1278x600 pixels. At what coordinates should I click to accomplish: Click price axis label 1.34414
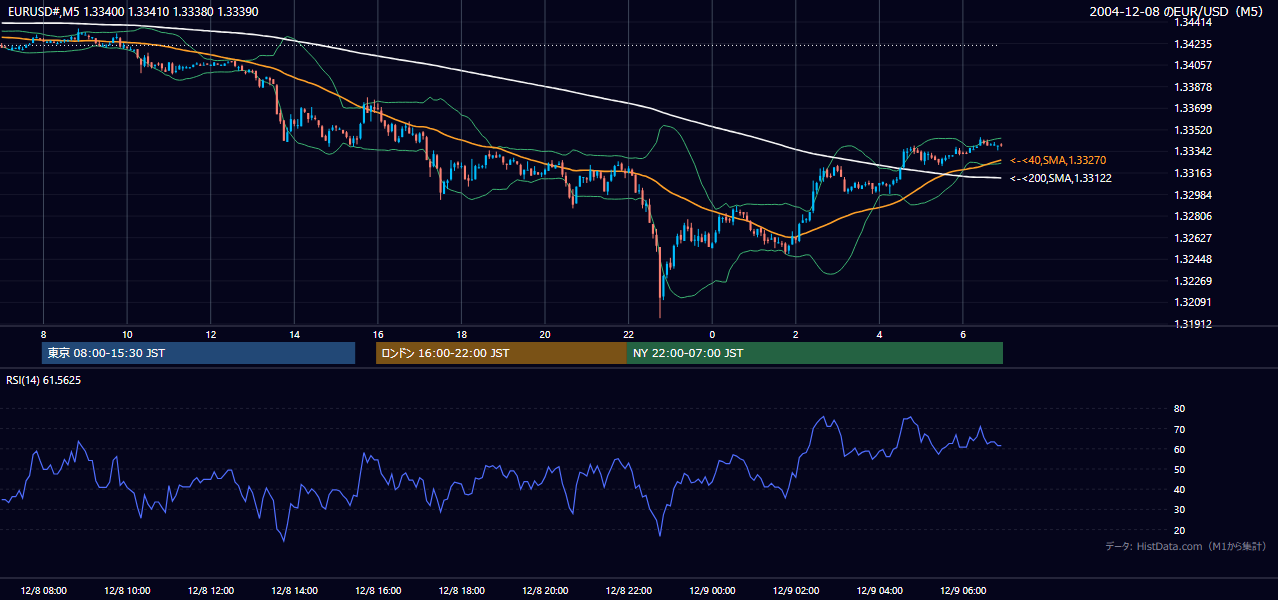click(1195, 22)
